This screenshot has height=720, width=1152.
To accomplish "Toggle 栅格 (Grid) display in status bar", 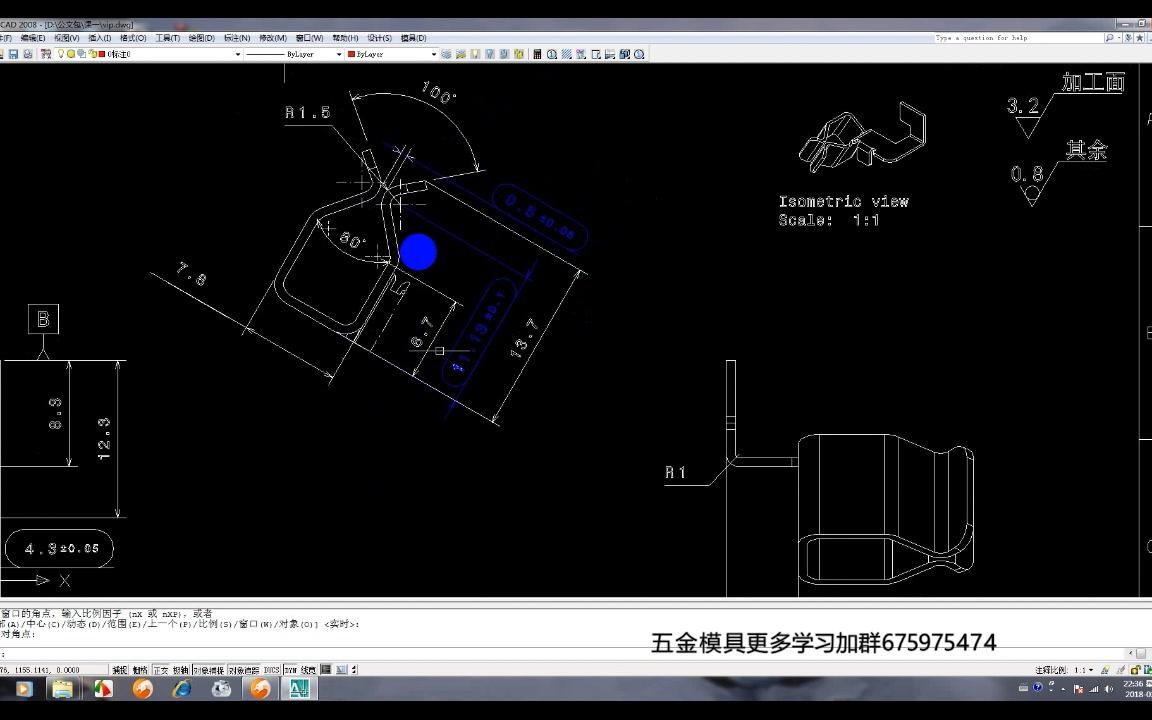I will point(141,669).
